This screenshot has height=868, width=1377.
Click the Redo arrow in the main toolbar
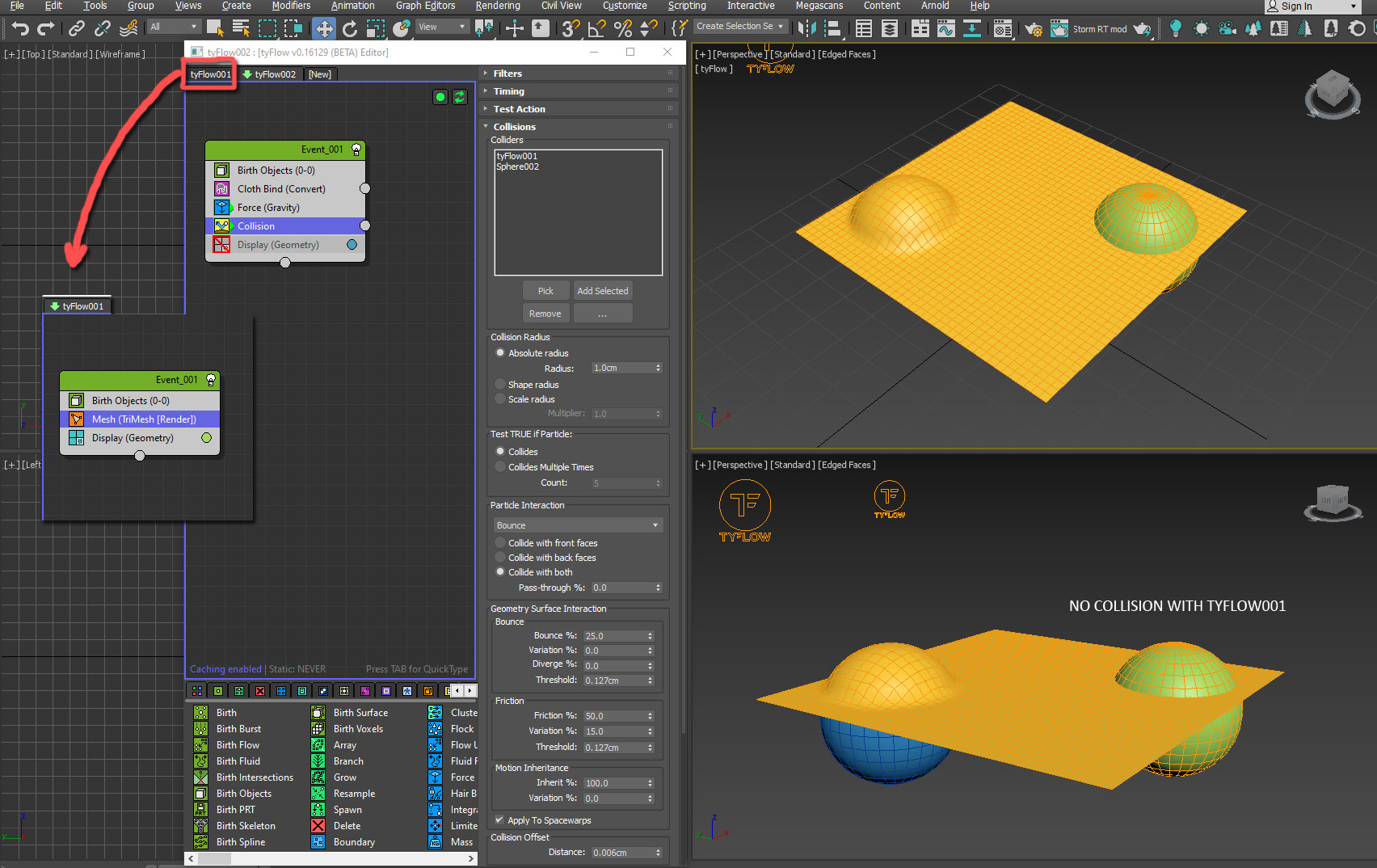click(46, 29)
